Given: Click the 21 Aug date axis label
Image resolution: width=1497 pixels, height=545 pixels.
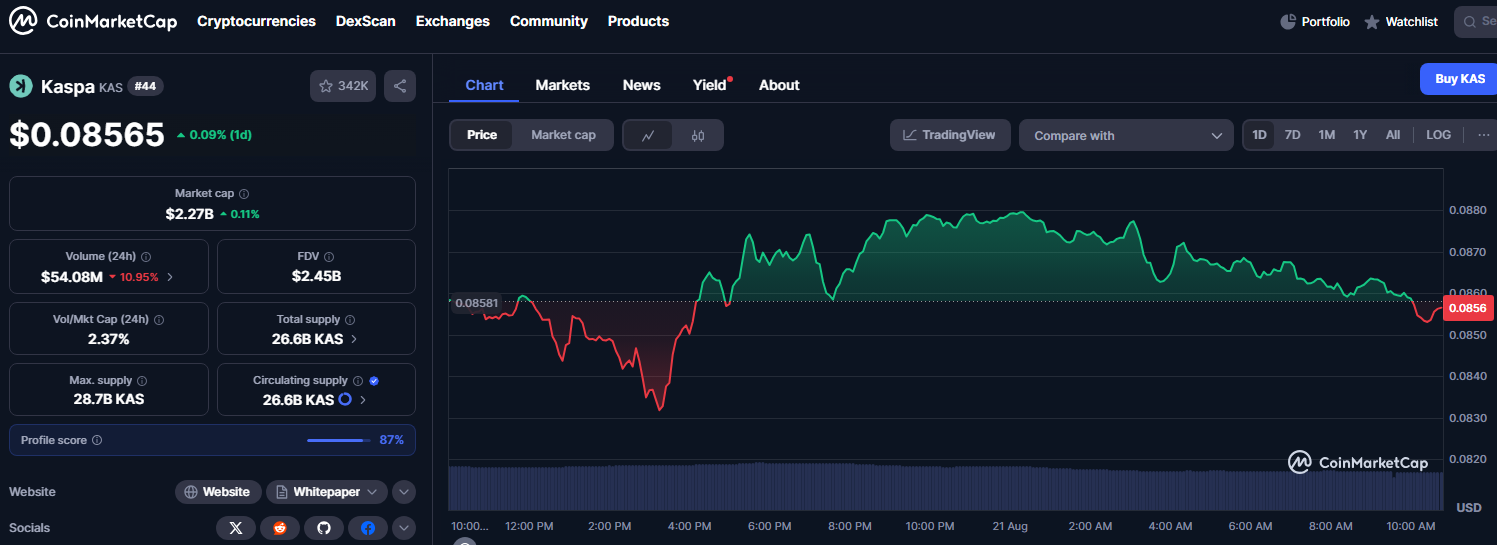Looking at the screenshot, I should coord(1009,526).
